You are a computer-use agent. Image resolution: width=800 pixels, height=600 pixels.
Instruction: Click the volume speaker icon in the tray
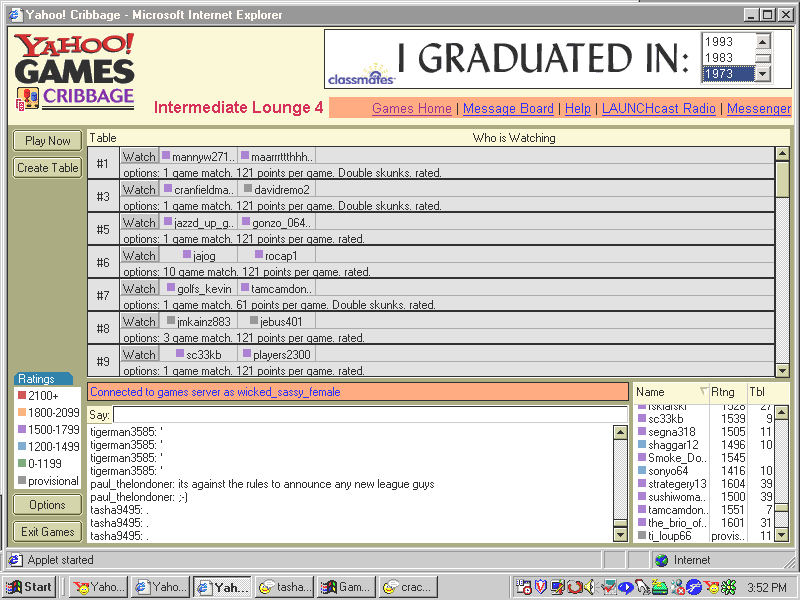[590, 587]
